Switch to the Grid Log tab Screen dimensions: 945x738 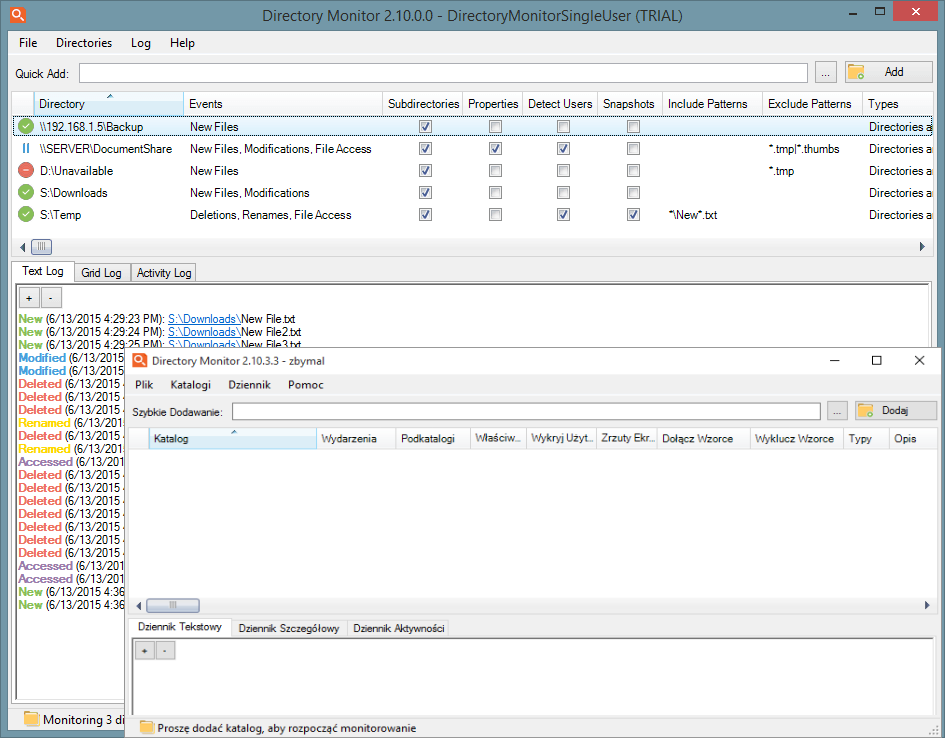click(101, 272)
